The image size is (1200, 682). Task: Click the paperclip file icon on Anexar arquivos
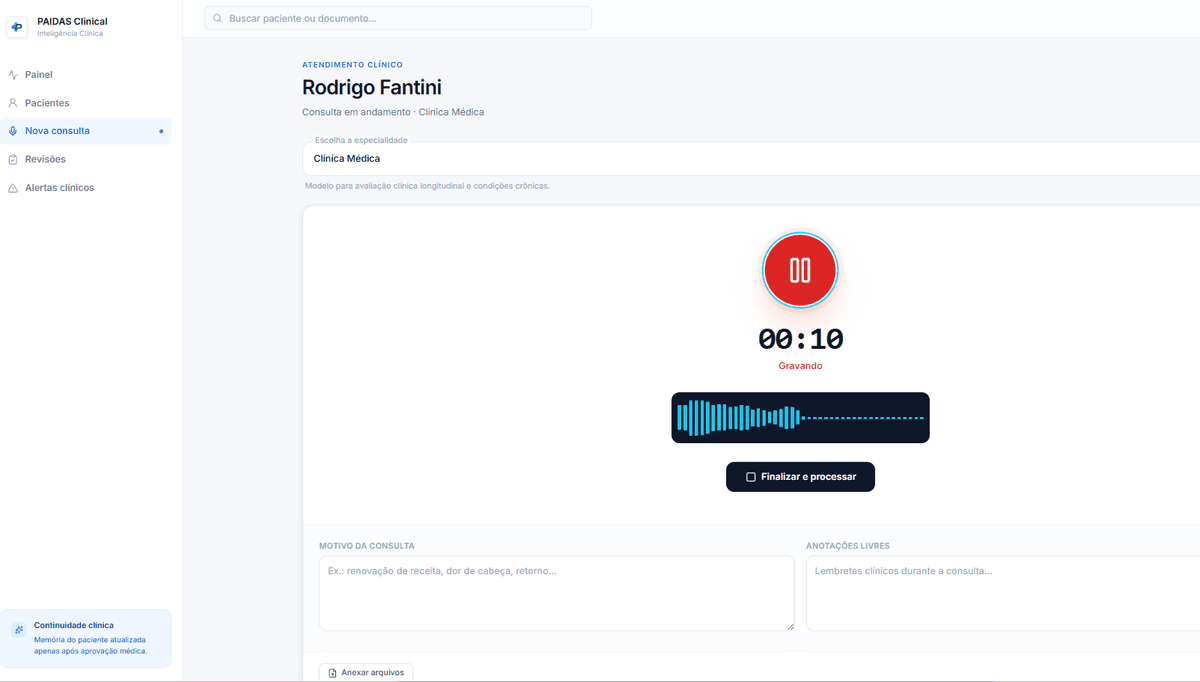click(333, 673)
